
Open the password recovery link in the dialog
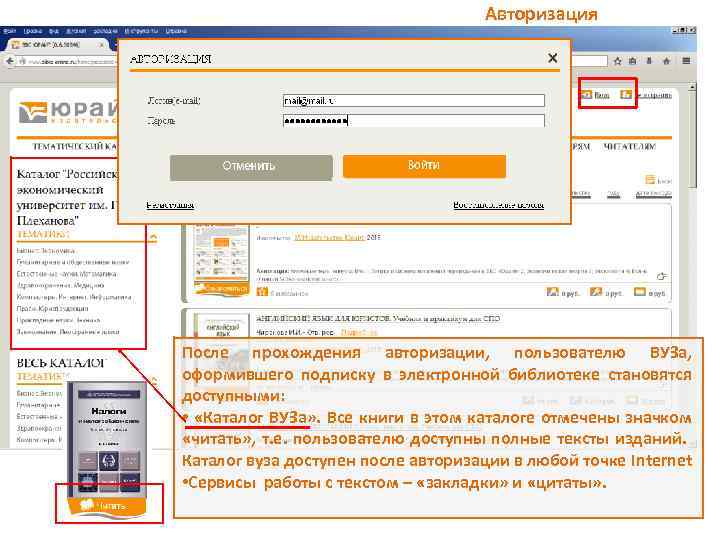click(x=498, y=205)
